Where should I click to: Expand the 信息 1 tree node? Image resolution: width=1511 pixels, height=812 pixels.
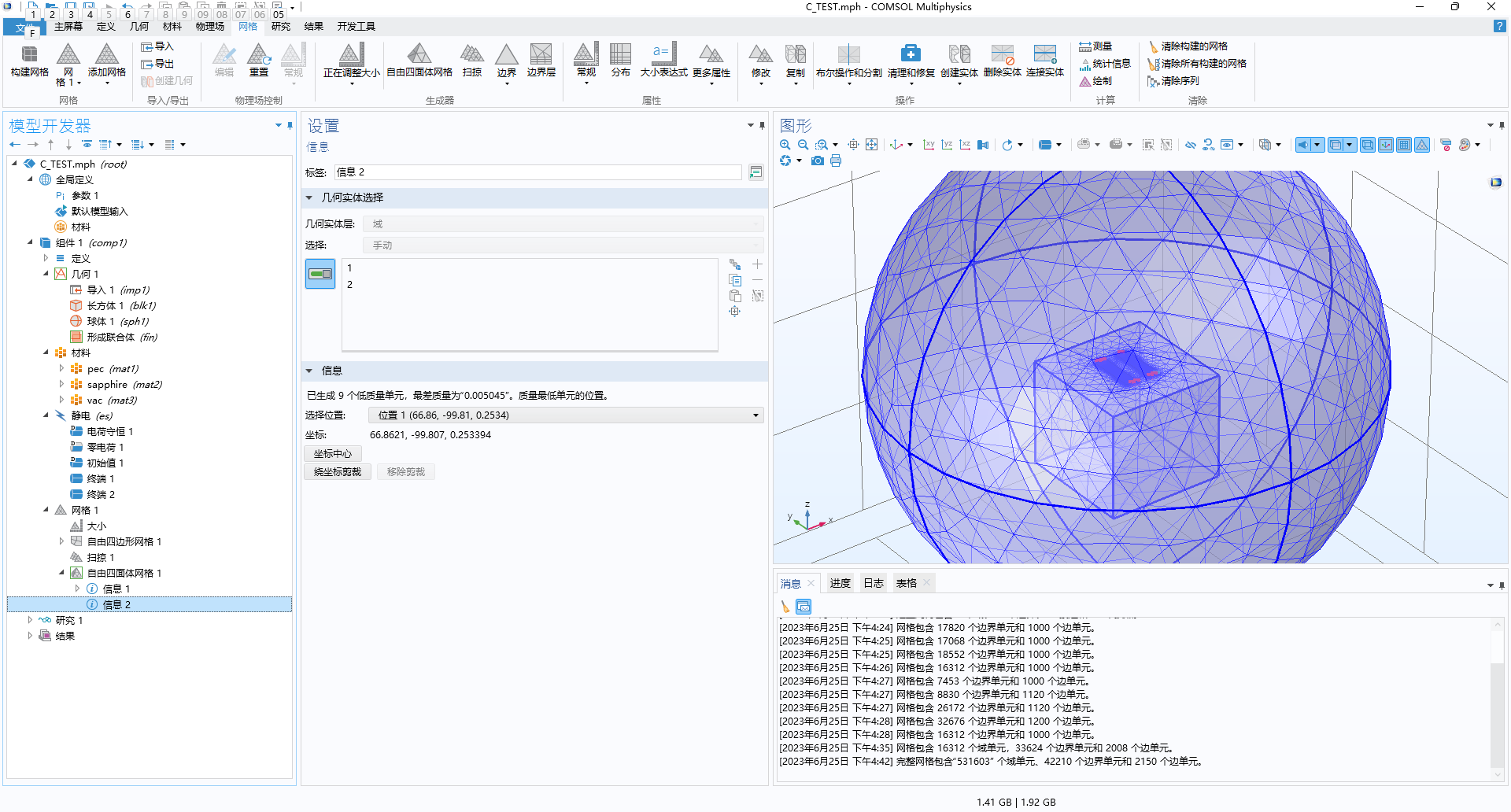[77, 589]
